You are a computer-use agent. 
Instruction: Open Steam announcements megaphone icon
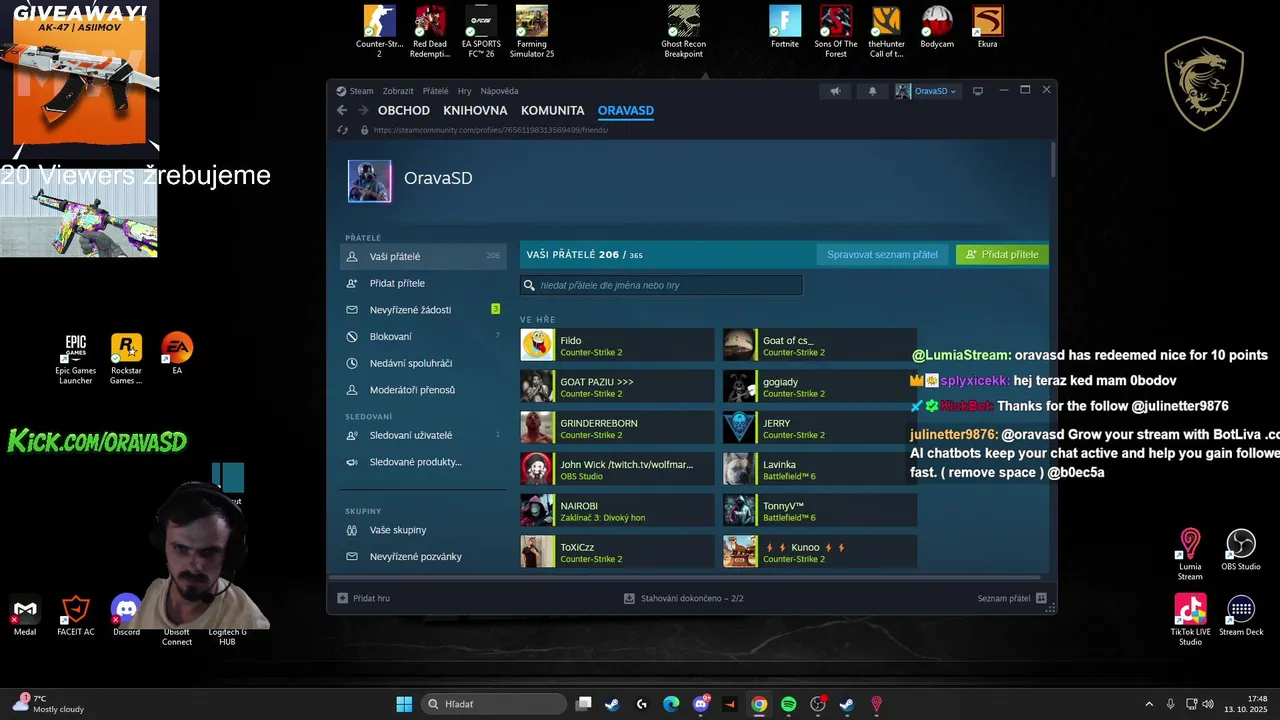(835, 91)
